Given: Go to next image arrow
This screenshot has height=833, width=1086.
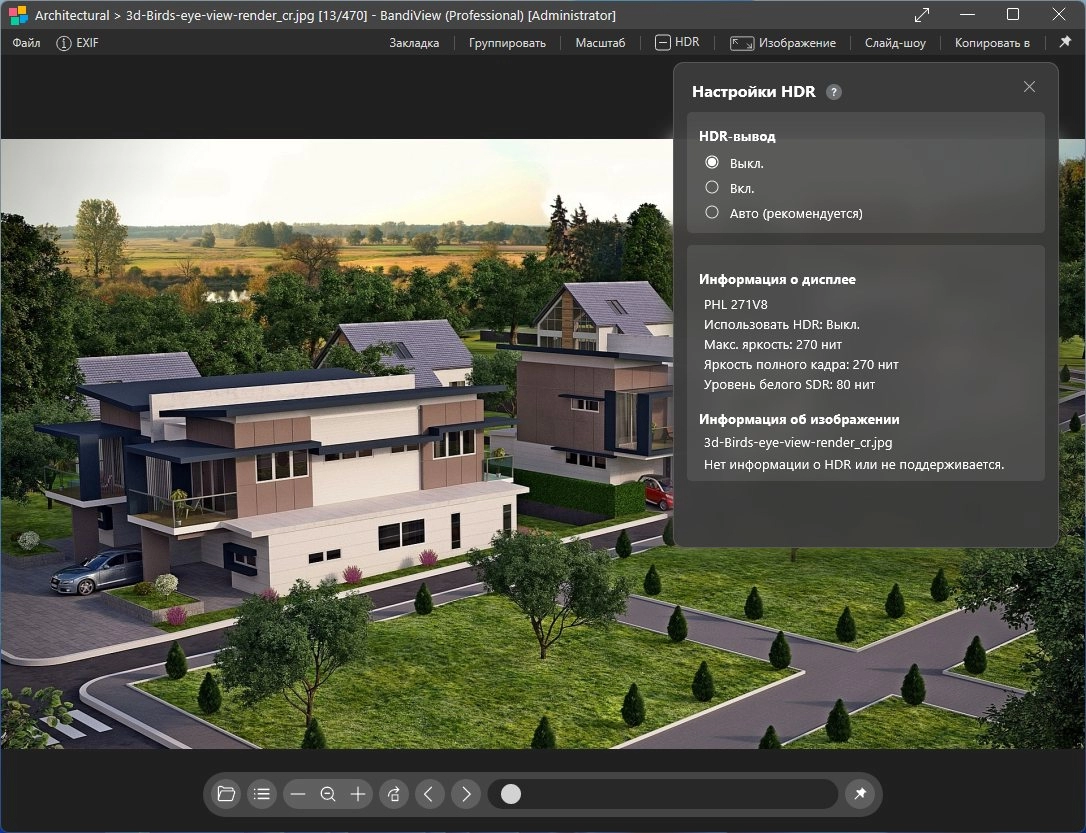Looking at the screenshot, I should [x=466, y=794].
